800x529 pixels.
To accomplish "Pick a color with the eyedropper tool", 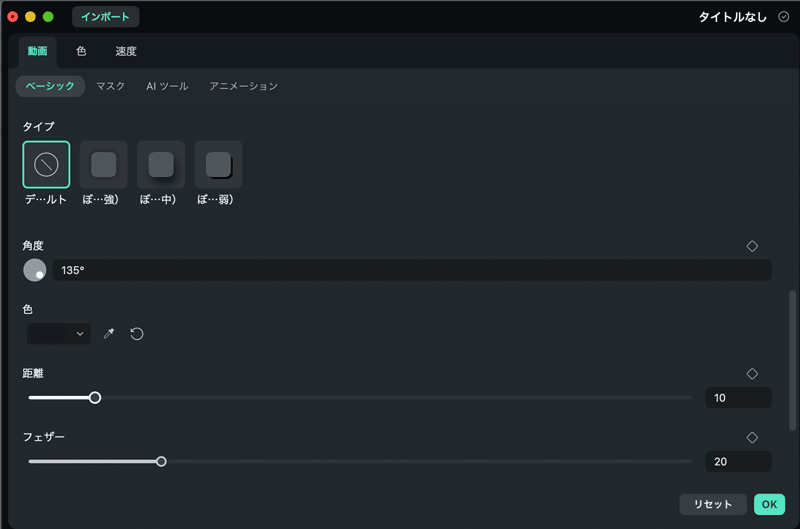I will click(x=109, y=334).
